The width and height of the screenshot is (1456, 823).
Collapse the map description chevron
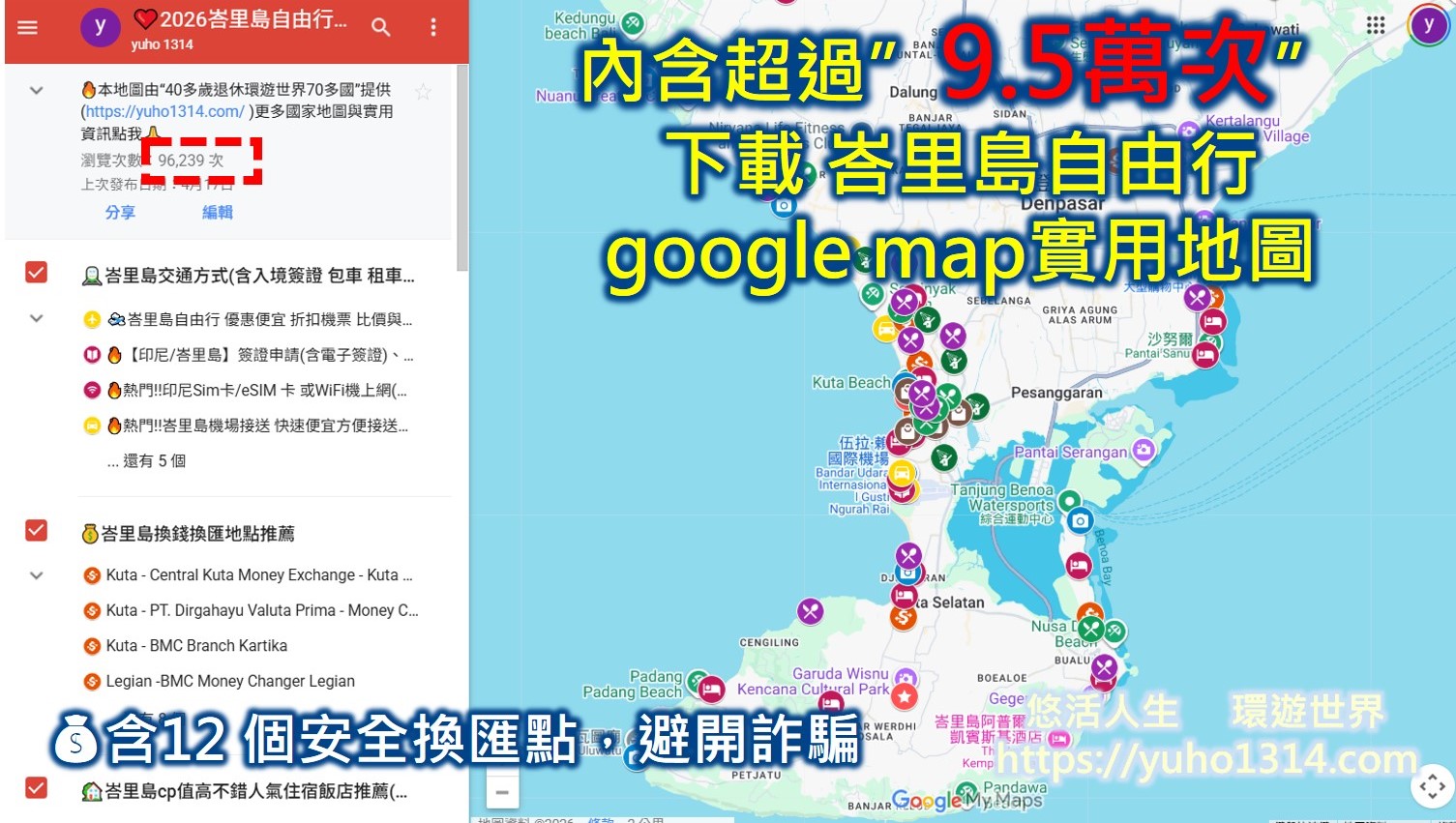(x=36, y=91)
